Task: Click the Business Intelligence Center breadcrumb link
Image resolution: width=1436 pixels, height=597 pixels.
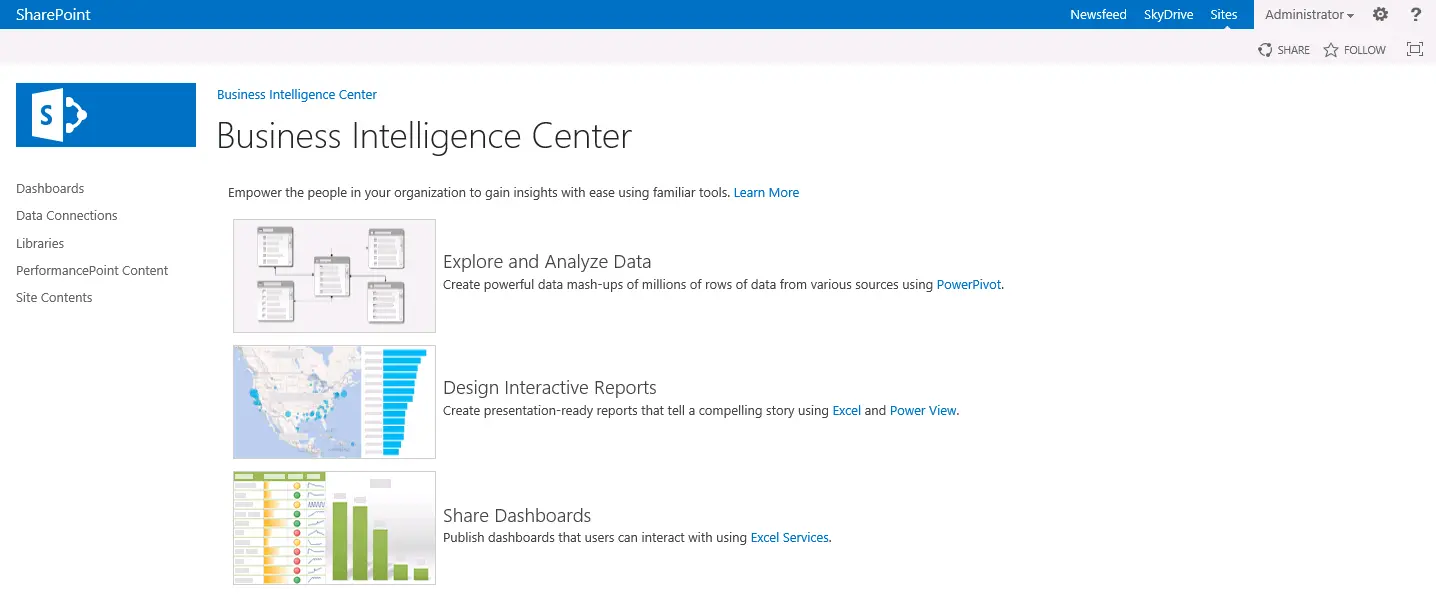Action: [297, 94]
